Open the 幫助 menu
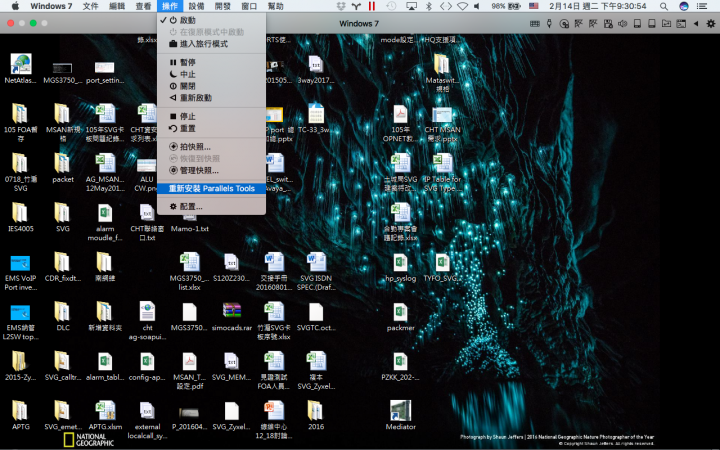Image resolution: width=720 pixels, height=450 pixels. point(276,6)
